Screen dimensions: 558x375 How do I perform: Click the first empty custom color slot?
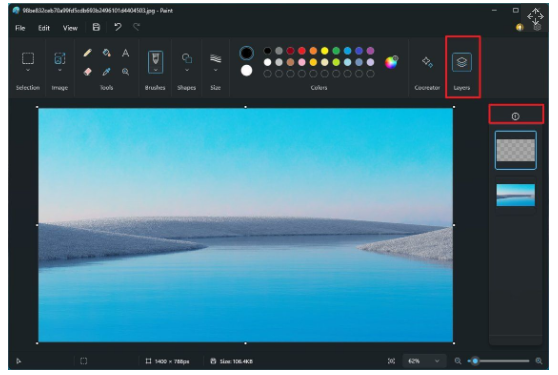268,74
